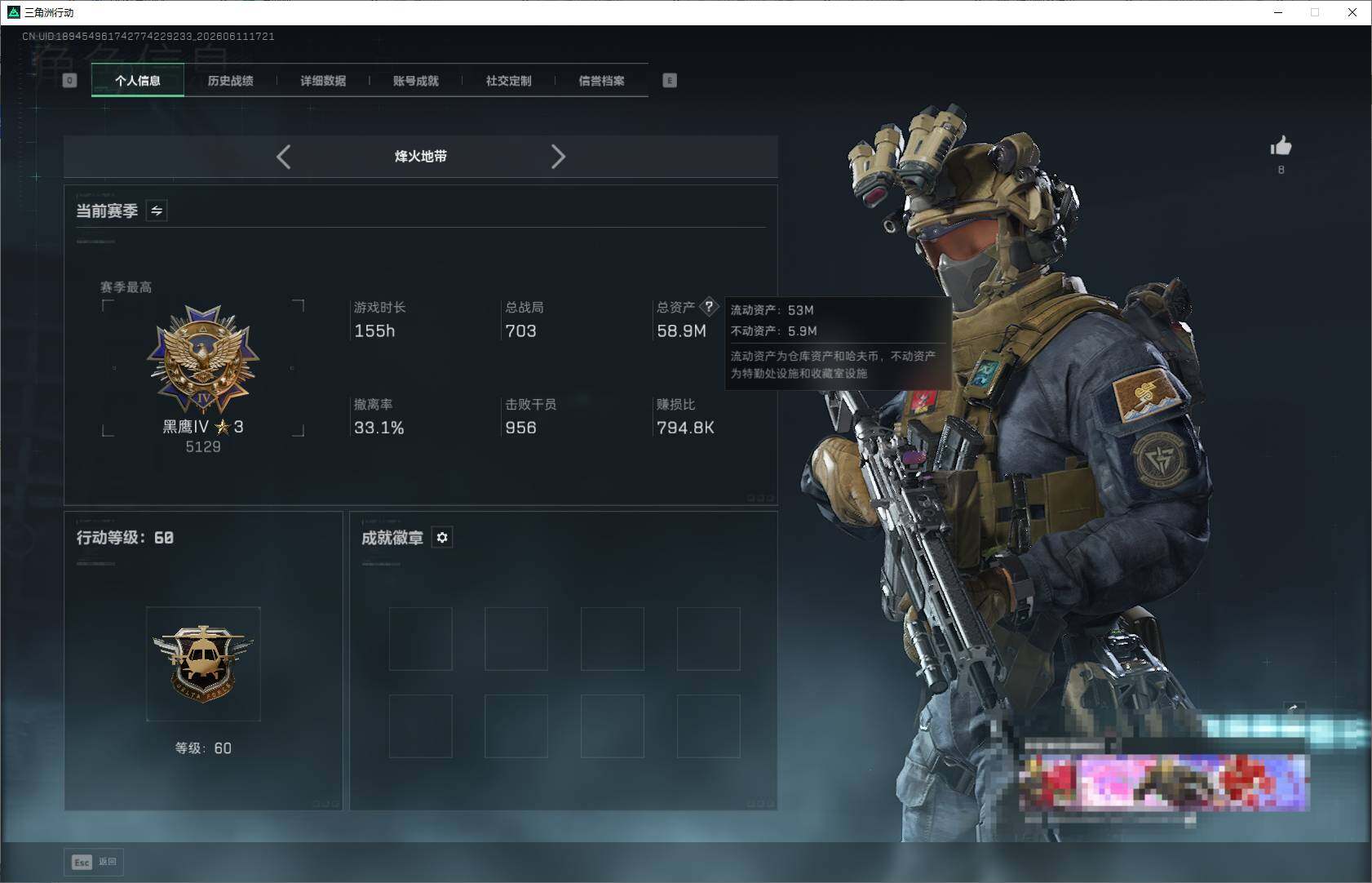The image size is (1372, 883).
Task: Switch to the 个人信息 tab
Action: [x=138, y=80]
